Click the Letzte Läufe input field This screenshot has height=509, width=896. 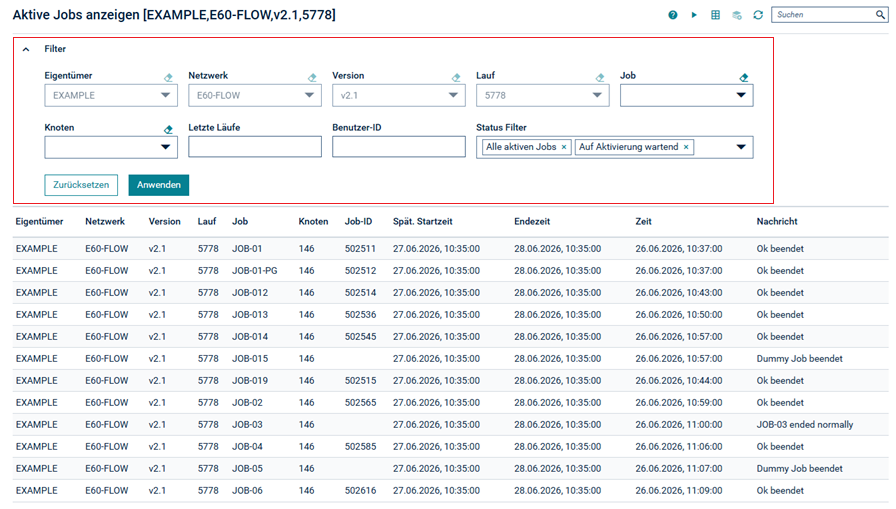tap(255, 147)
